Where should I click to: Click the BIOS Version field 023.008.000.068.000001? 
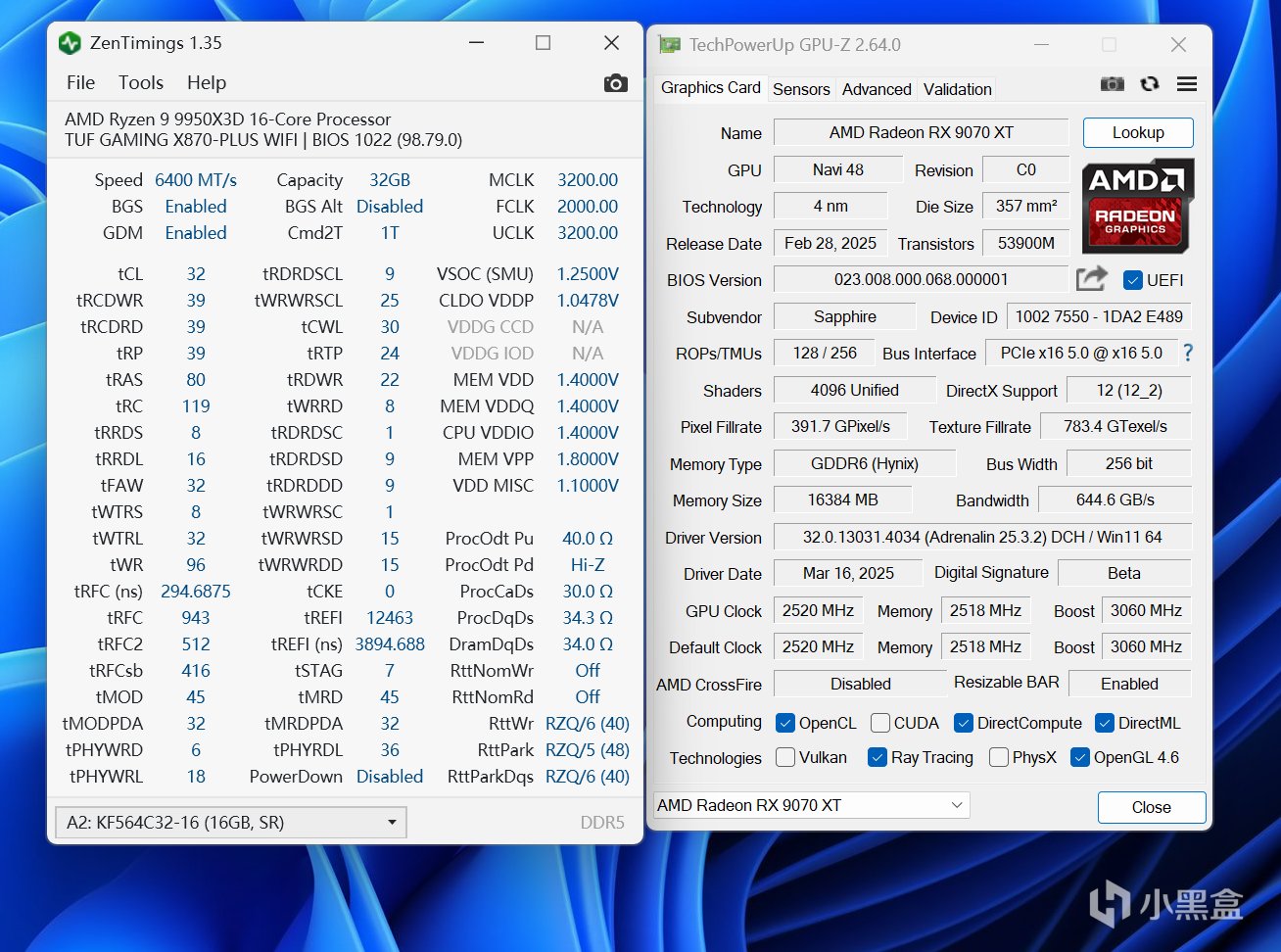921,279
